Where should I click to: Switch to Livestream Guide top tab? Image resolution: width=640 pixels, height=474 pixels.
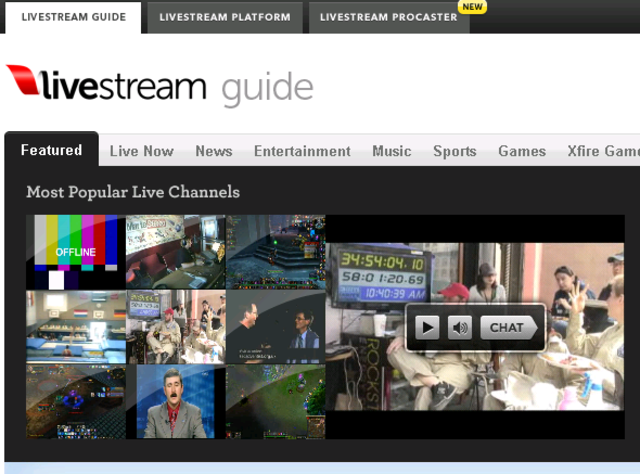click(73, 17)
